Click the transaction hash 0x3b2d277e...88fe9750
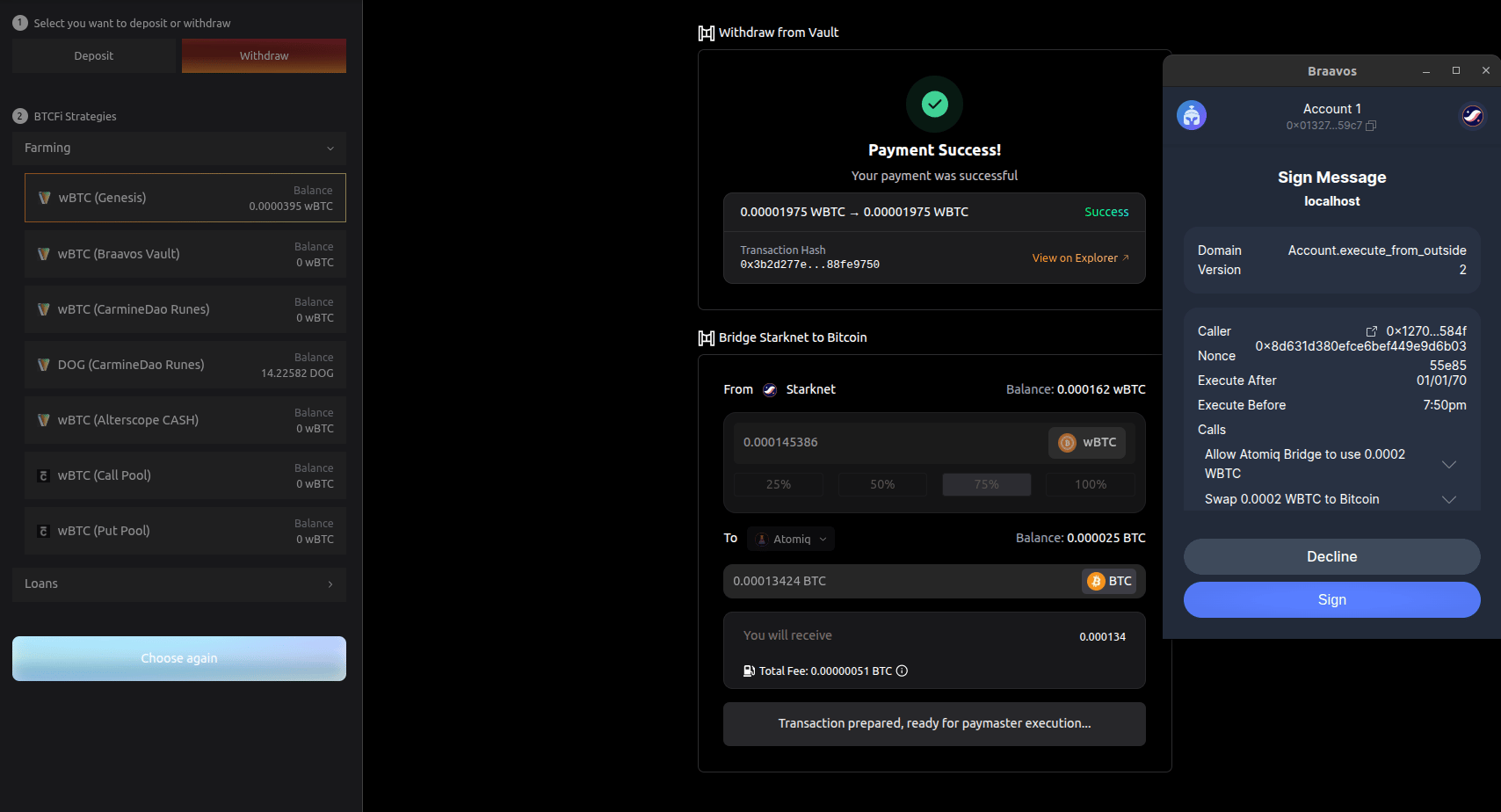 pos(809,265)
